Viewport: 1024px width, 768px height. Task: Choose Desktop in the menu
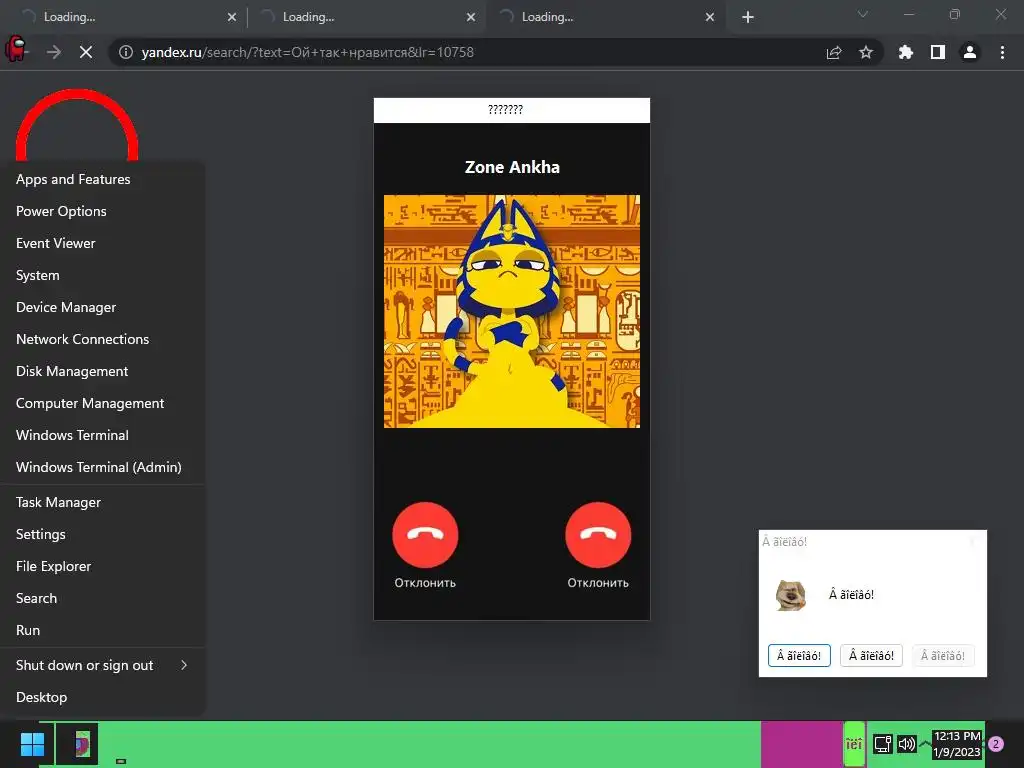[x=103, y=697]
